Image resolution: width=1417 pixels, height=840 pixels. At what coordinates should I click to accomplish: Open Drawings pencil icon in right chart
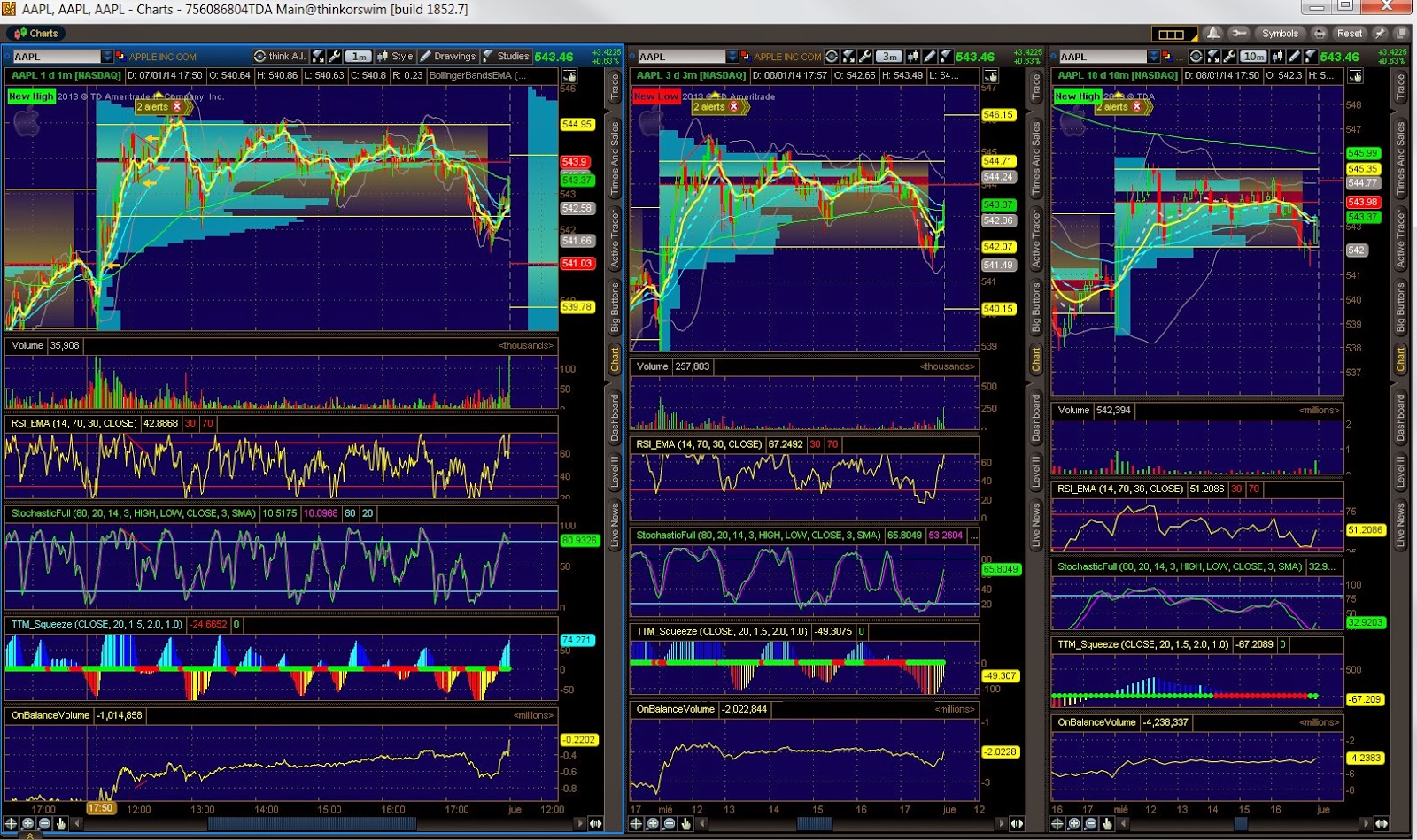pos(1295,57)
